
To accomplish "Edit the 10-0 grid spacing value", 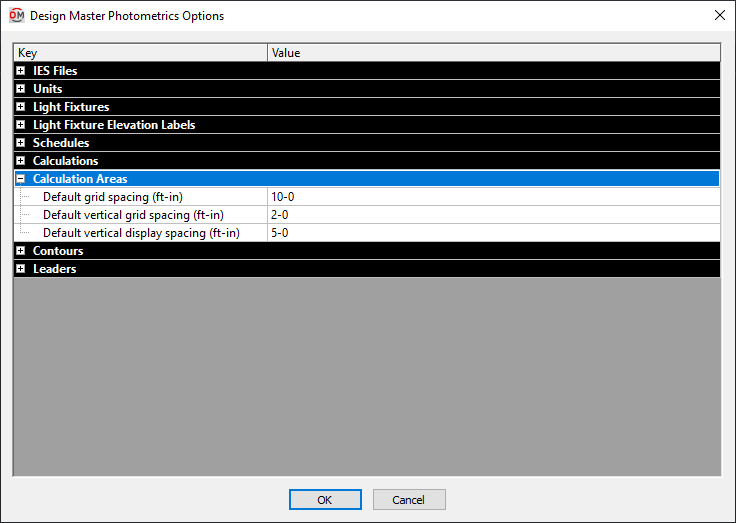I will coord(494,197).
